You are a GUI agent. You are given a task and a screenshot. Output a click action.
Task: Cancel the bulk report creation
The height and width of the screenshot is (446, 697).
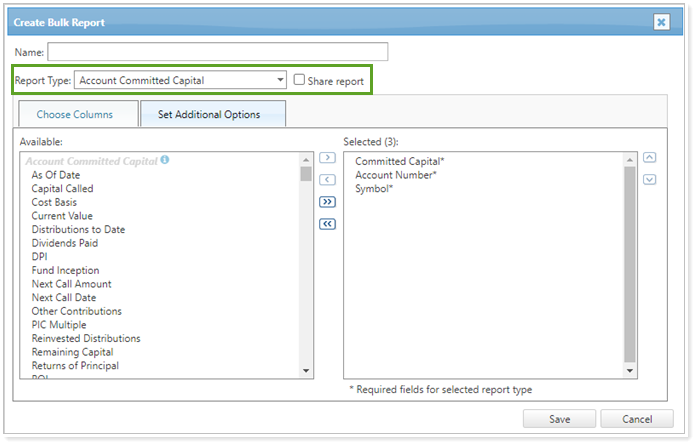[x=639, y=419]
